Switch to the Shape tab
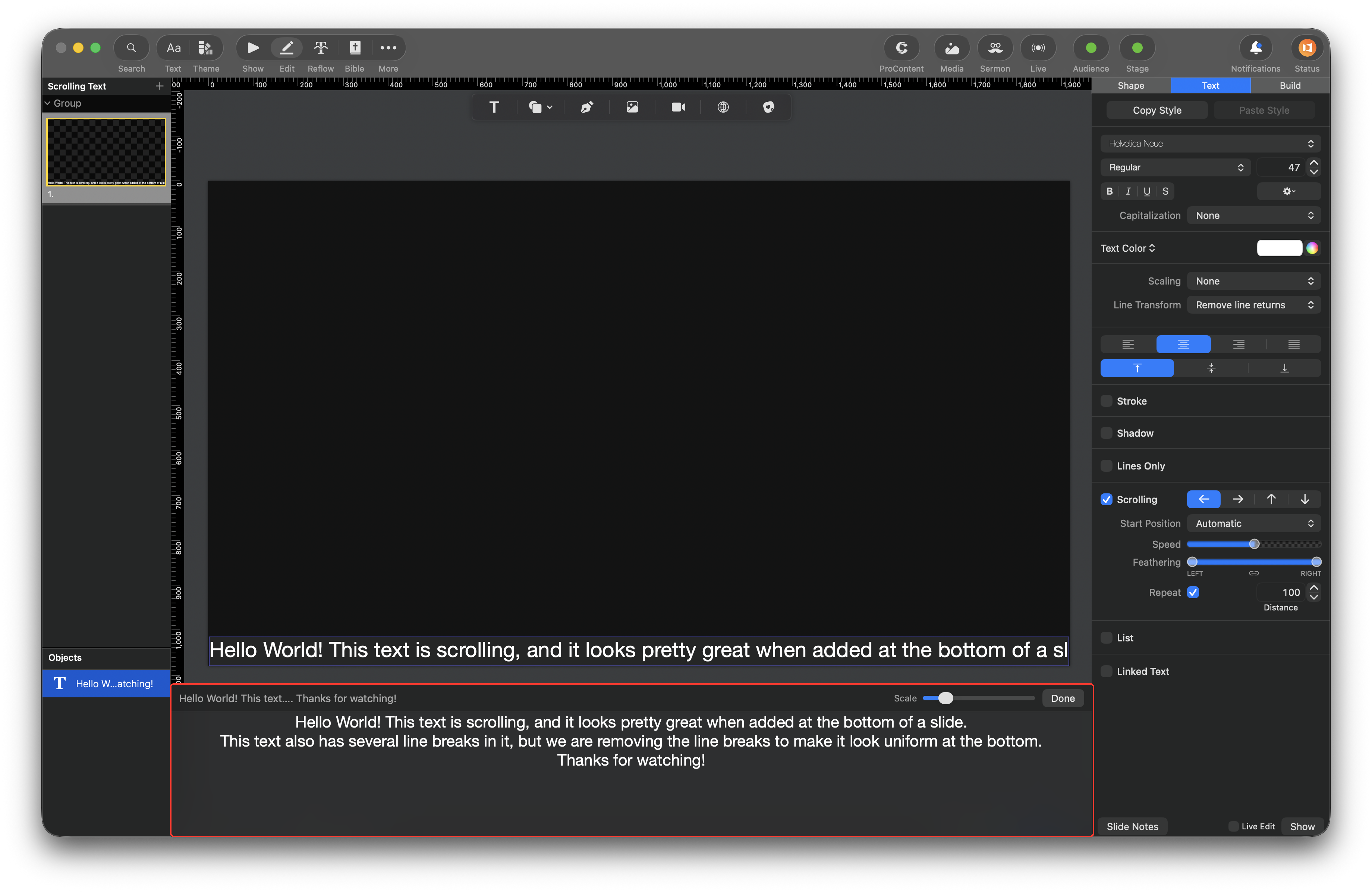1372x892 pixels. pos(1131,85)
